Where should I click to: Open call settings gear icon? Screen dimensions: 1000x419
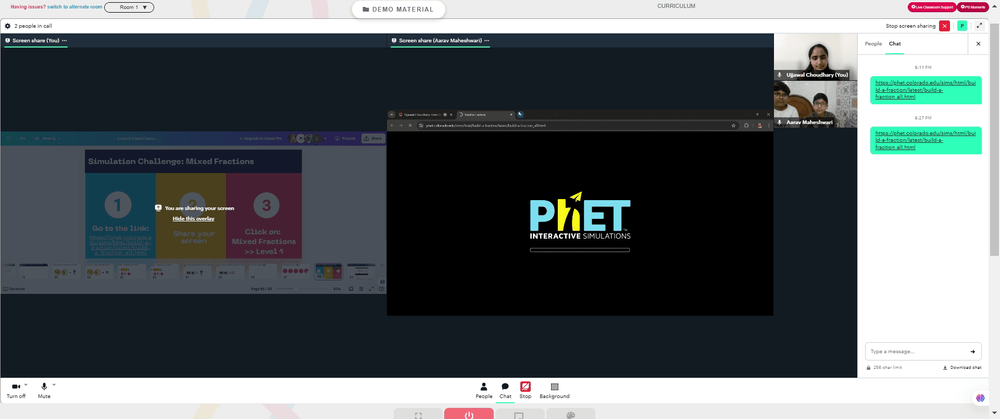(x=8, y=26)
